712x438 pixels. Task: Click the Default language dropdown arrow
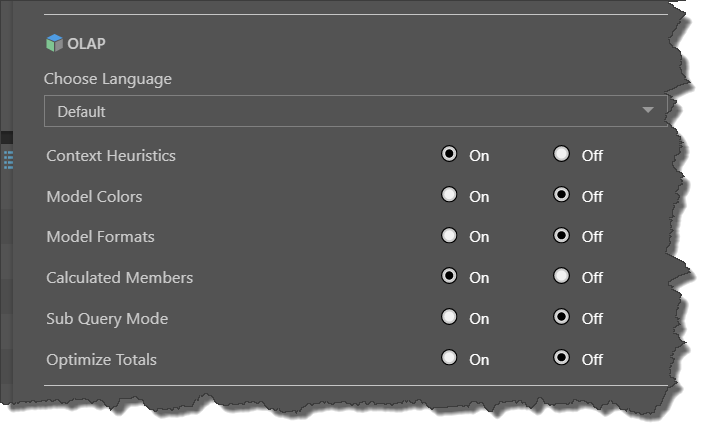pos(648,110)
